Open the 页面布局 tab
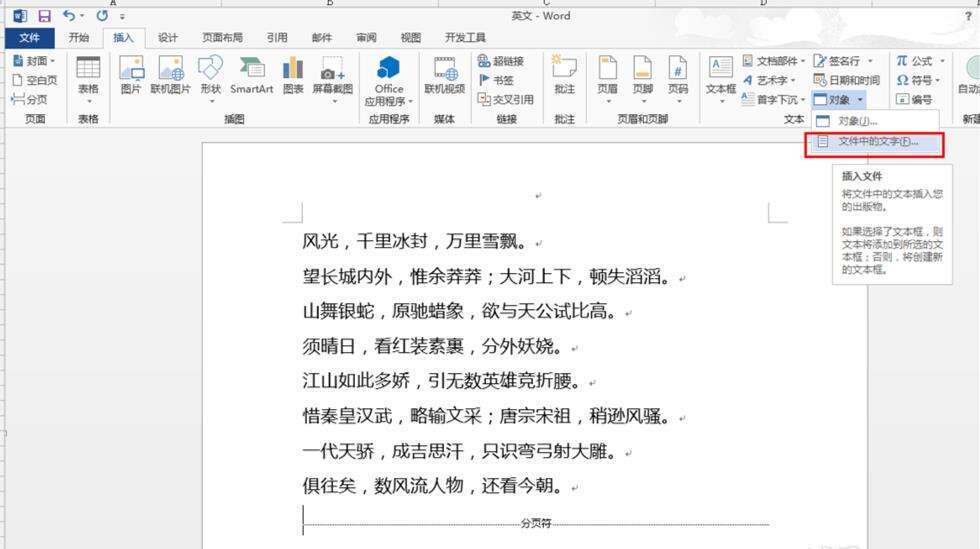 (222, 38)
